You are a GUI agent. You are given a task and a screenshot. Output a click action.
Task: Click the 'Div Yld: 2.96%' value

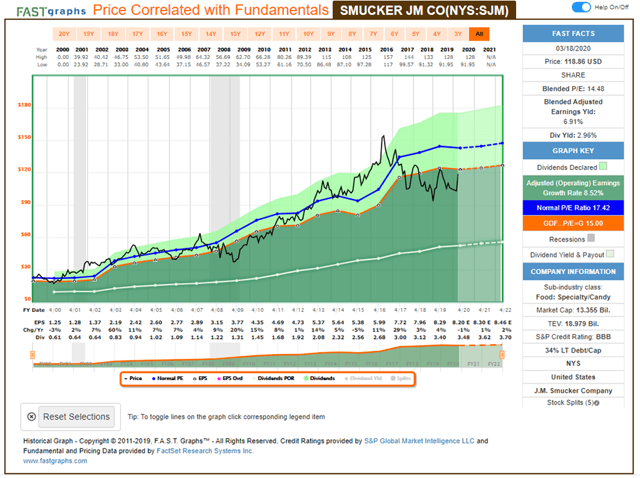(x=575, y=136)
